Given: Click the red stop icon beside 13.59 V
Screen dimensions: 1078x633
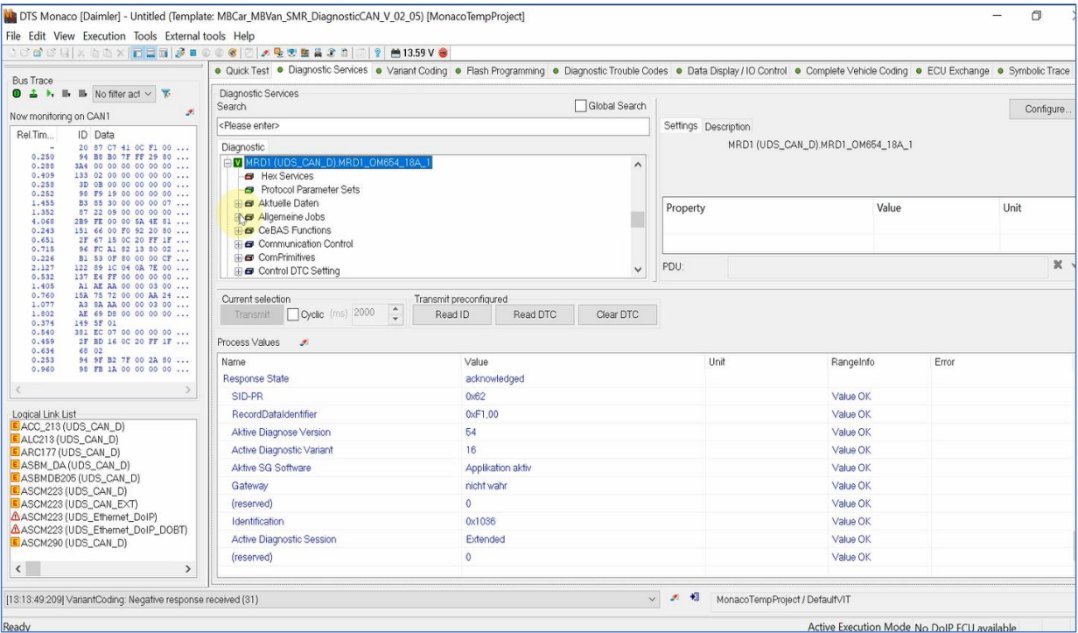Looking at the screenshot, I should click(443, 53).
